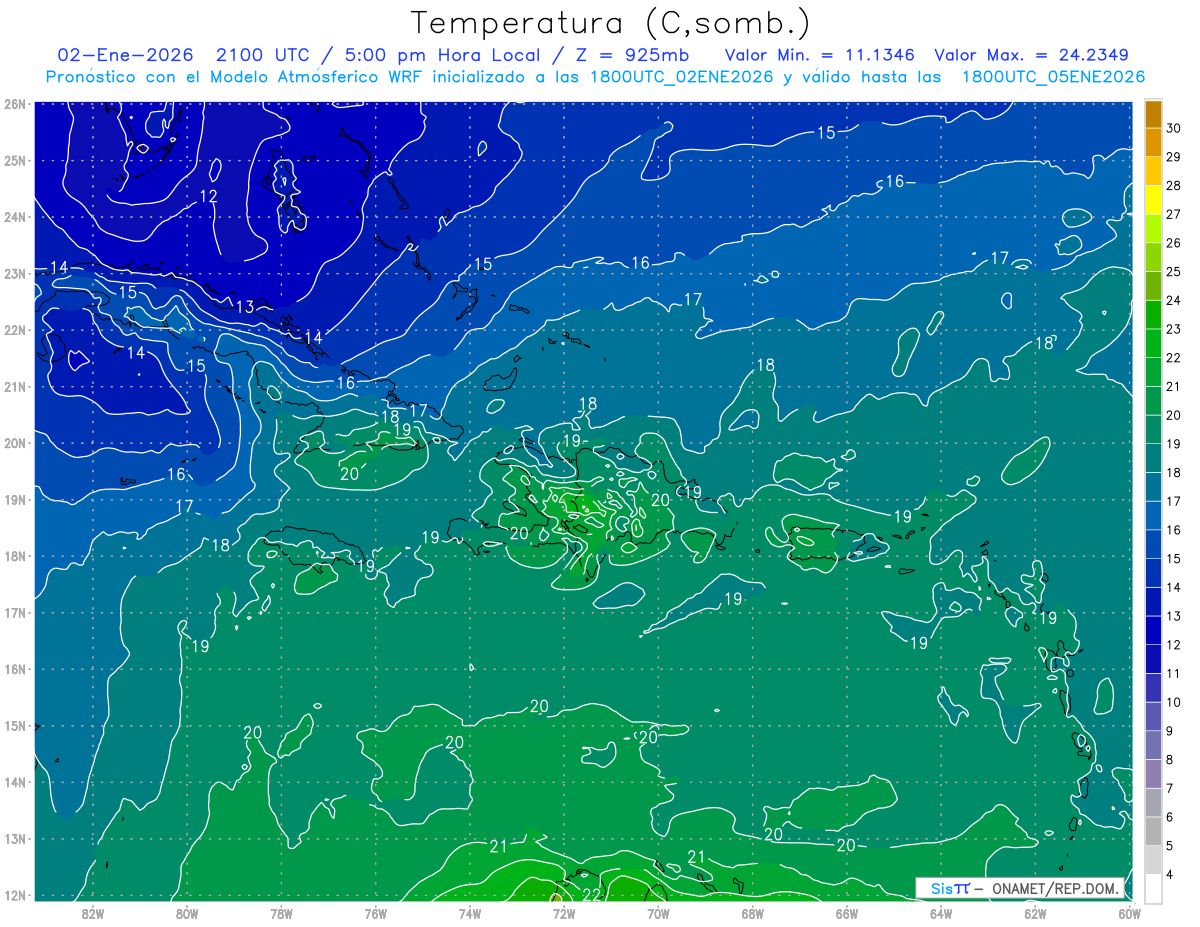Click the 'Valor Max. = 24.2349' readout

point(1032,55)
